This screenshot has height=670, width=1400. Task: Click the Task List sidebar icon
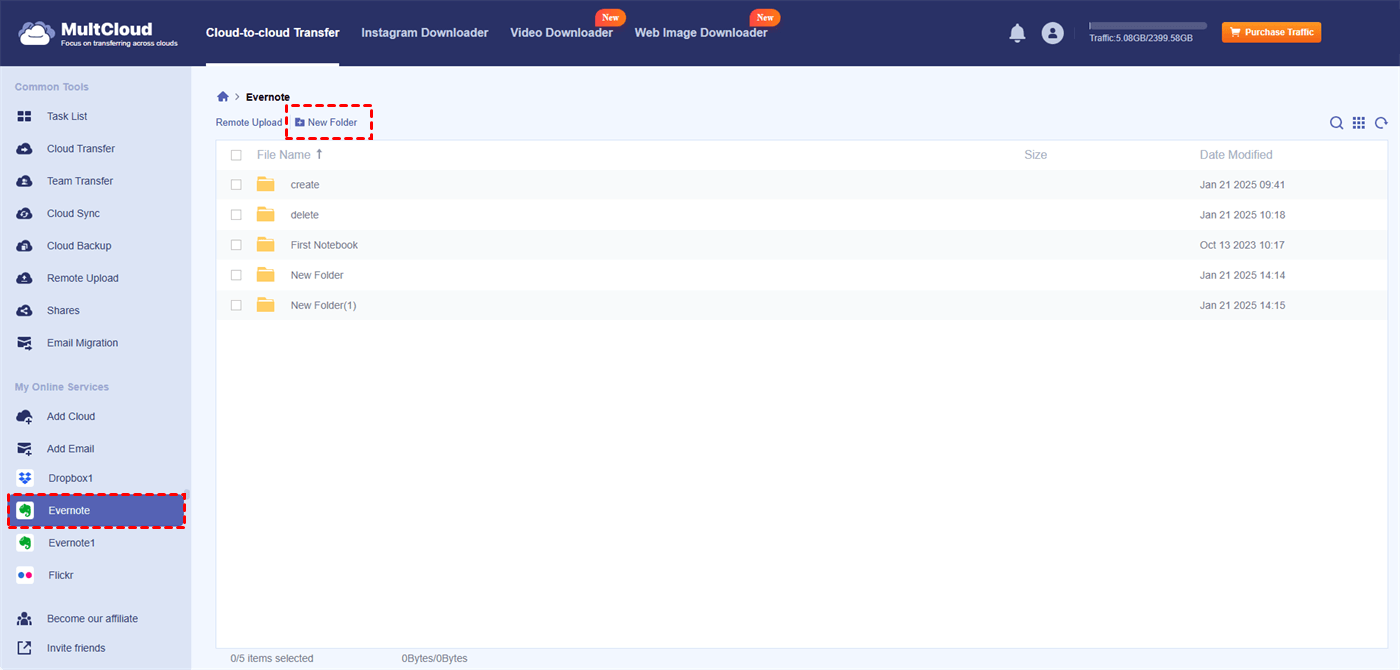click(x=25, y=117)
